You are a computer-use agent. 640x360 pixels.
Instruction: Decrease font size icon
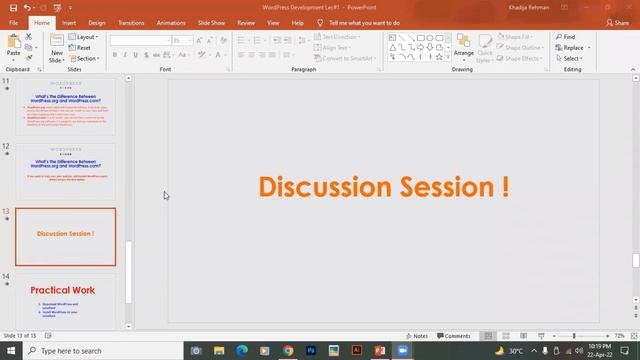[x=210, y=40]
